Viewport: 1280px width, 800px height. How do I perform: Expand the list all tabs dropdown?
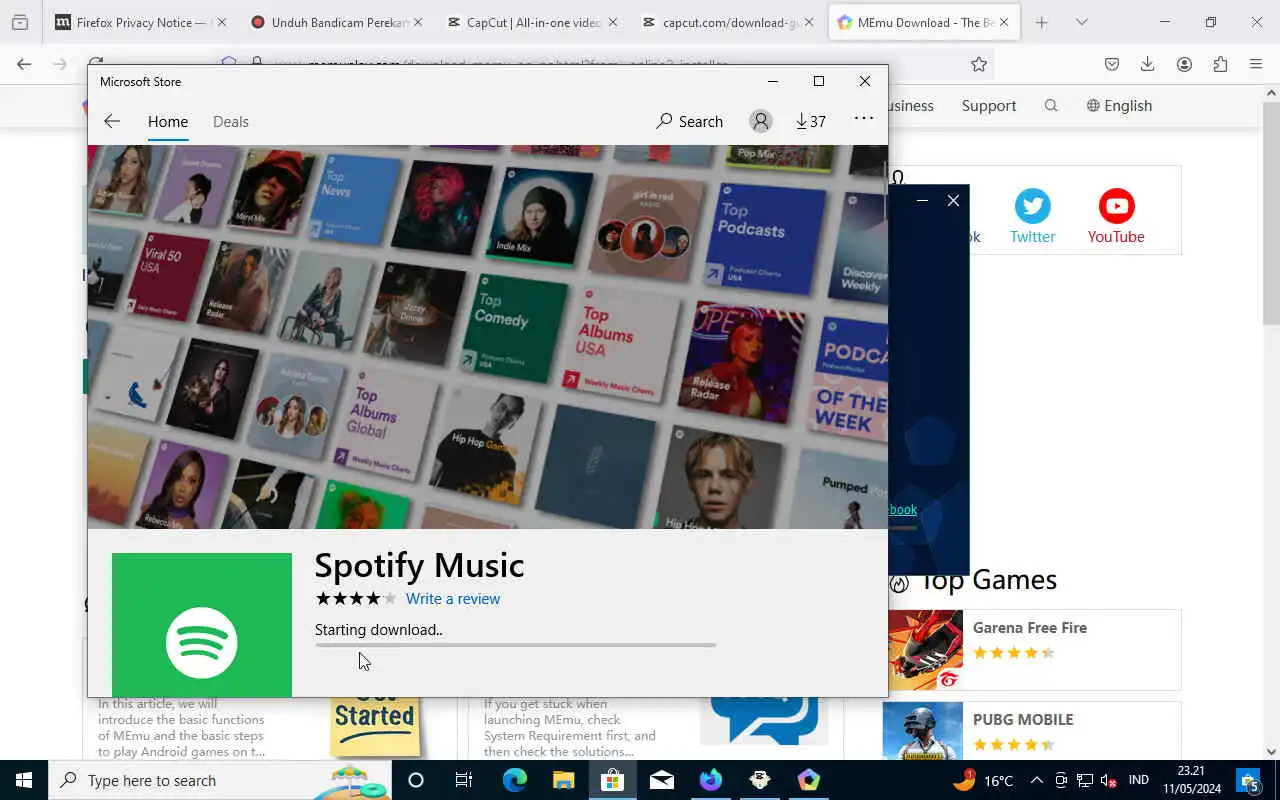pyautogui.click(x=1081, y=22)
